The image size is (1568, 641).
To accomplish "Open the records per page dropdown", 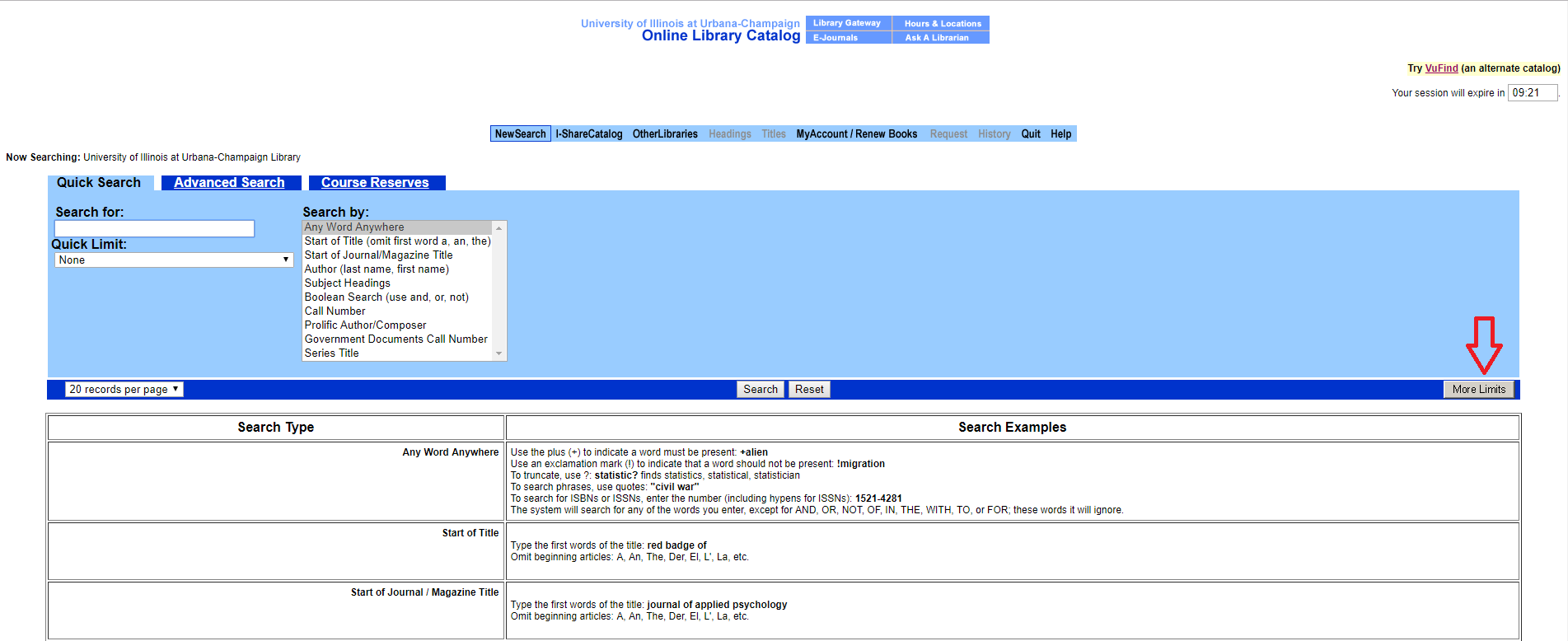I will pos(124,390).
